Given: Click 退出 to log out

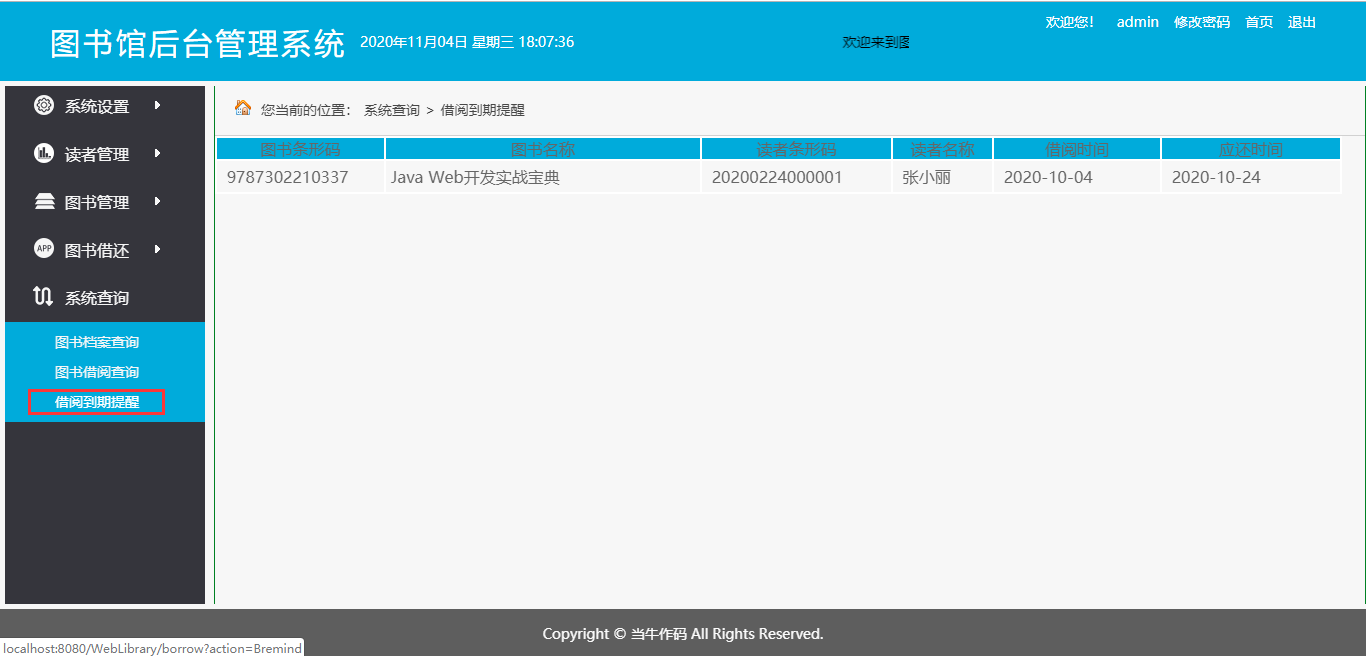Looking at the screenshot, I should pos(1302,22).
